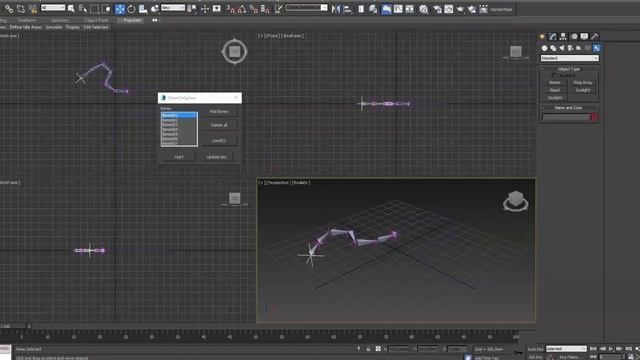Select the Helpers category icon
This screenshot has height=360, width=640.
tap(579, 48)
